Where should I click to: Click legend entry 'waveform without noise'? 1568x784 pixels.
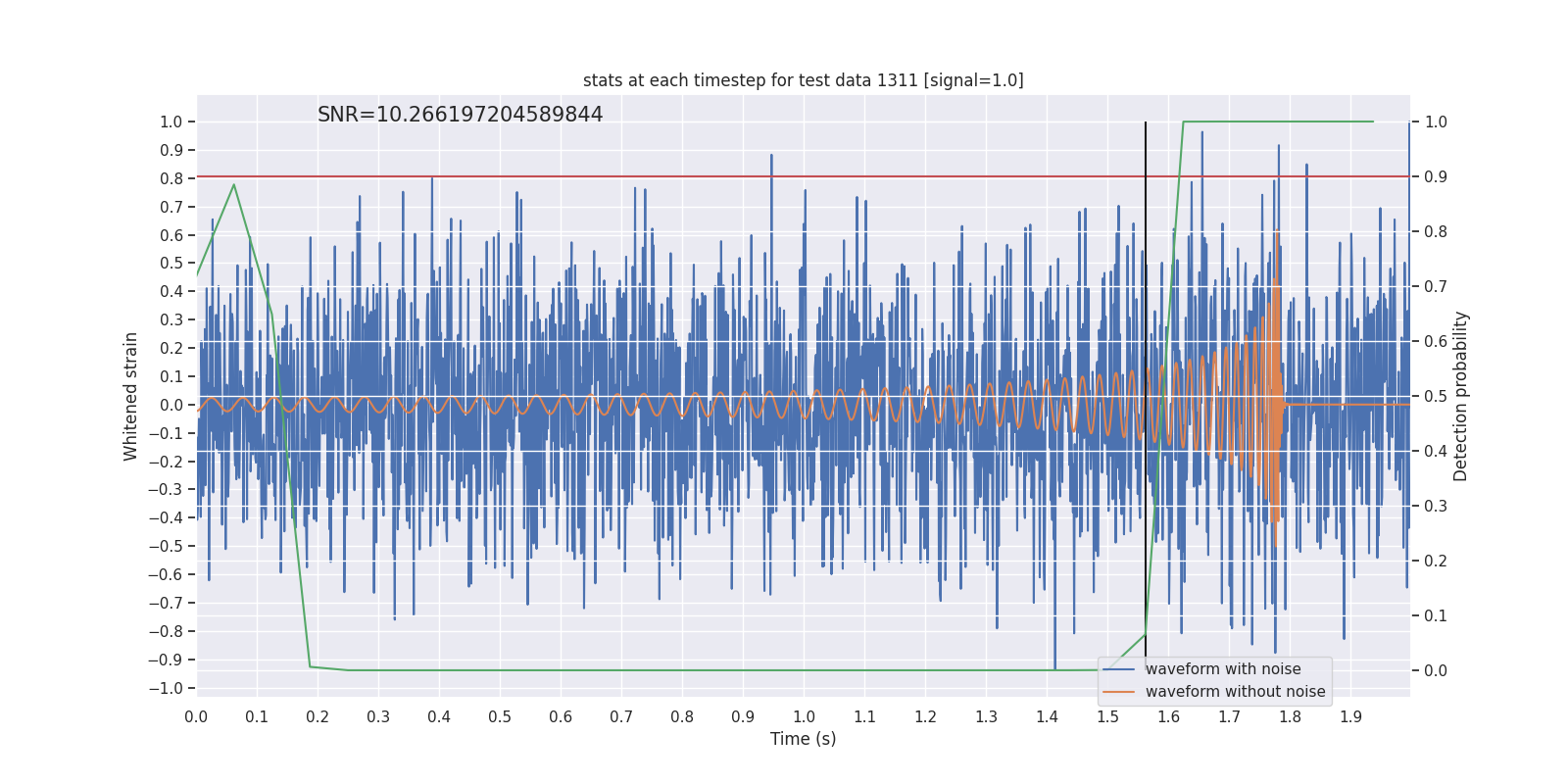[x=1236, y=692]
